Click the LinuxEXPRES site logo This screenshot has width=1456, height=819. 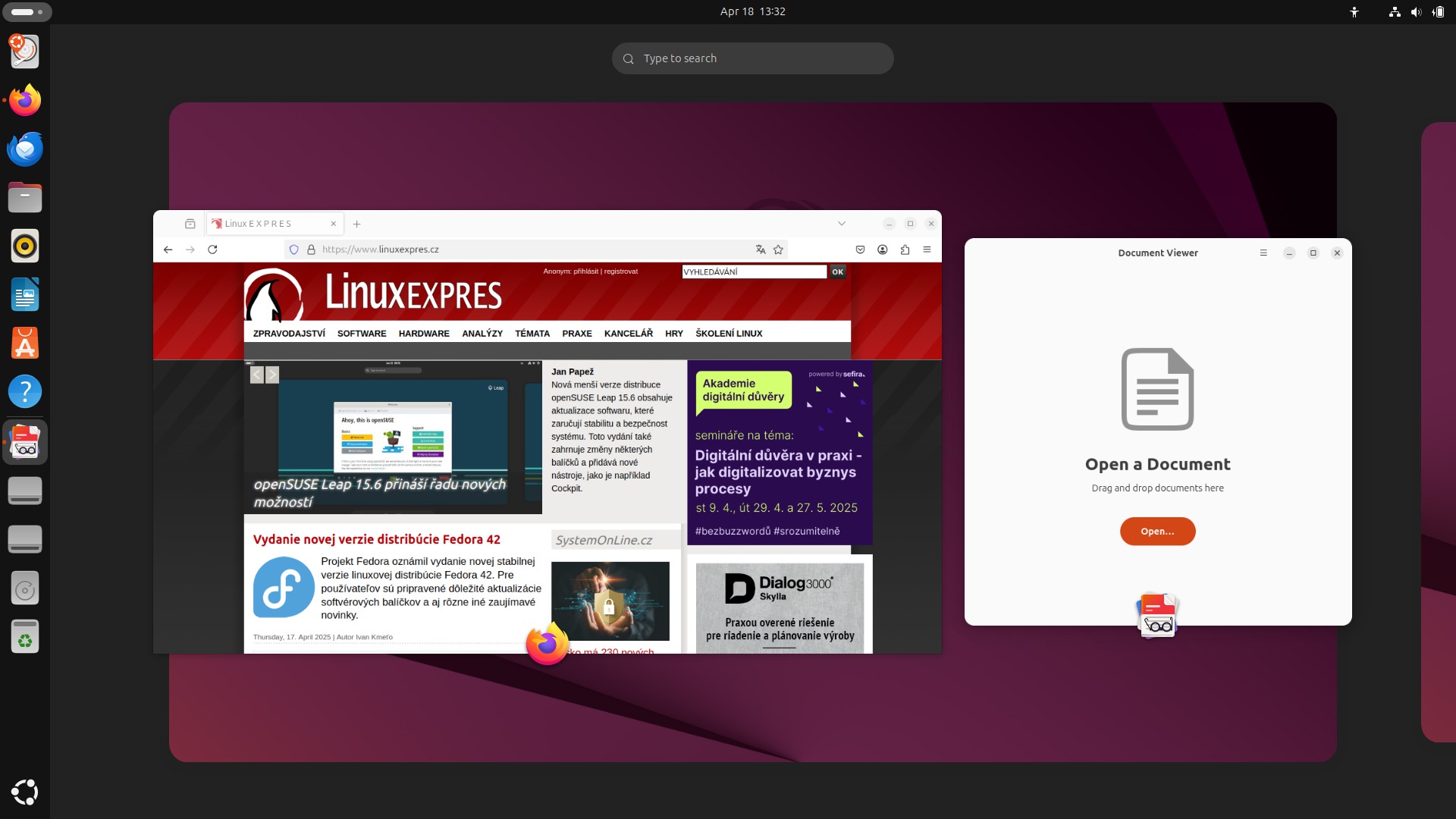[x=373, y=294]
